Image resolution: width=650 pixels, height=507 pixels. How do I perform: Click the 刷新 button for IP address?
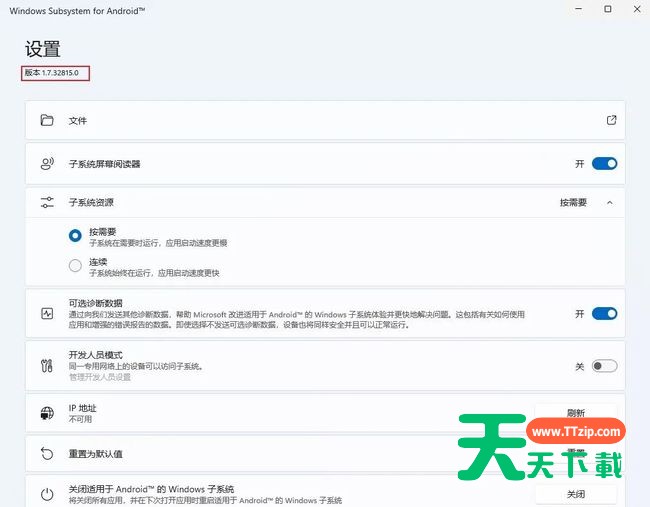[x=576, y=412]
